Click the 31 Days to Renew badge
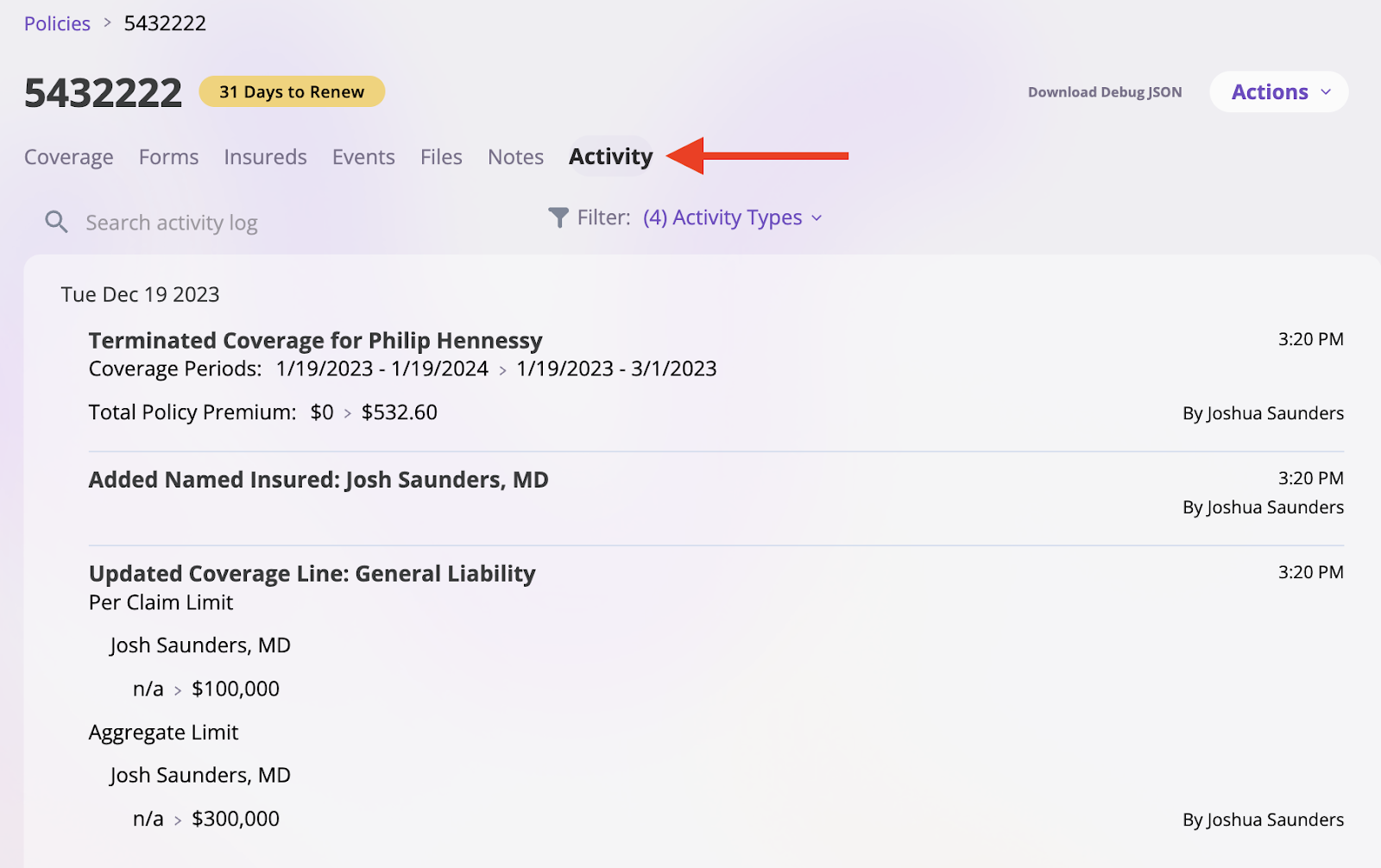 coord(292,91)
